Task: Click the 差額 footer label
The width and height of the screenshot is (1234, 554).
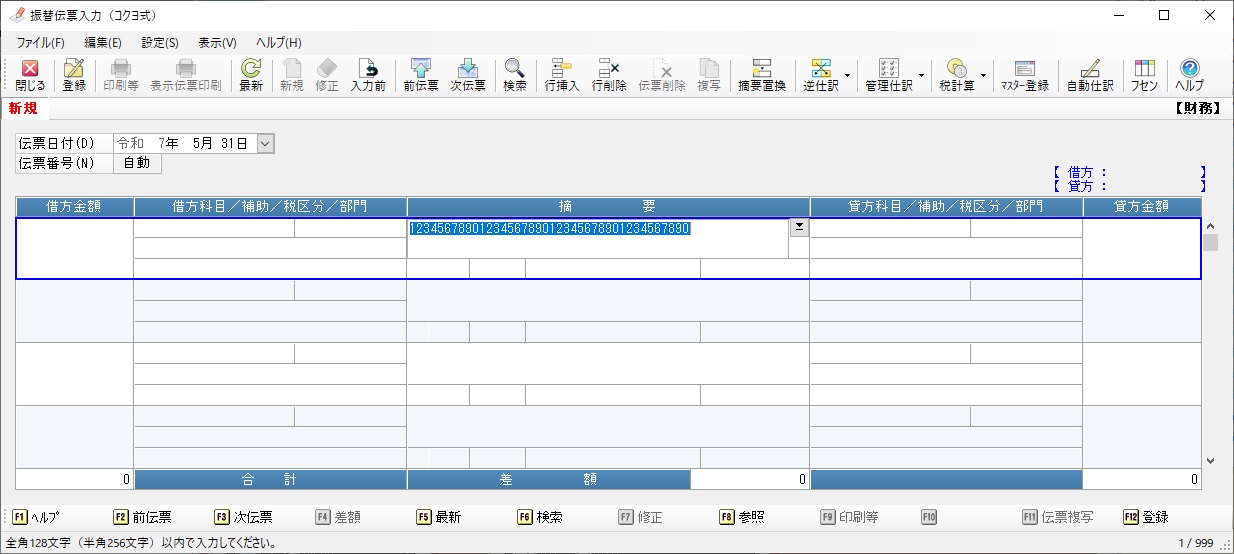Action: click(549, 479)
